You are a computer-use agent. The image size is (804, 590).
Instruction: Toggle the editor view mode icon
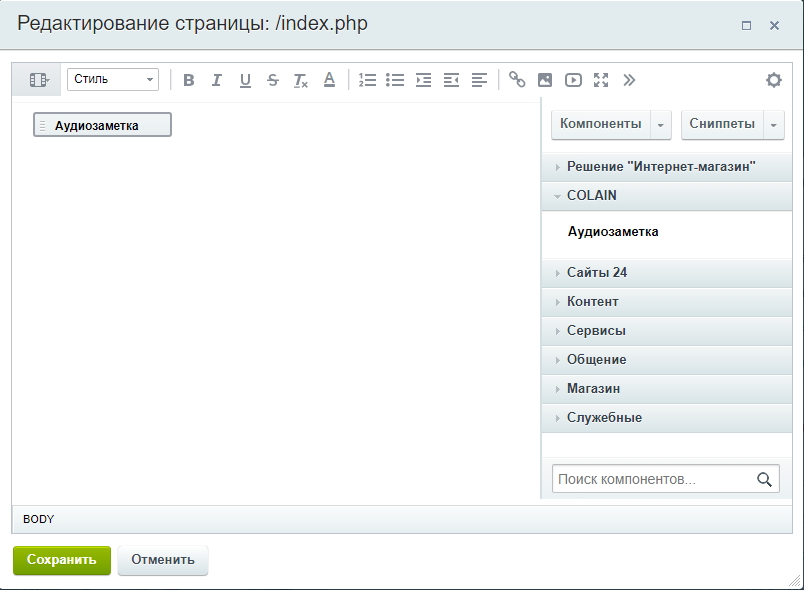click(38, 80)
